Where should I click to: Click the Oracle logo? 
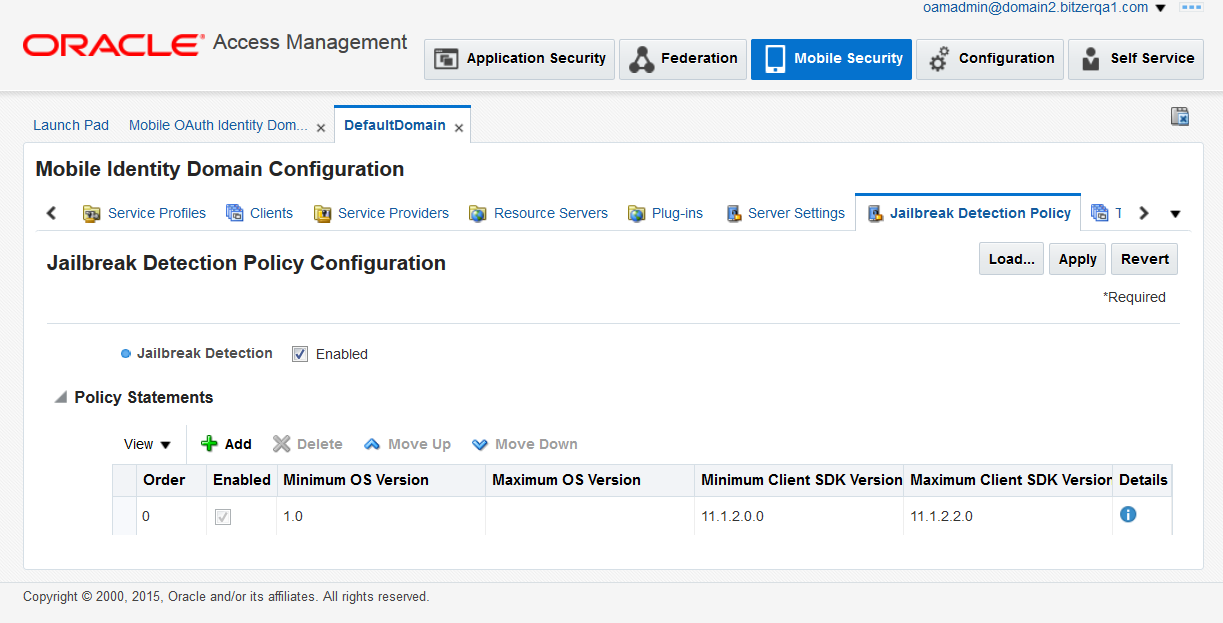tap(113, 44)
